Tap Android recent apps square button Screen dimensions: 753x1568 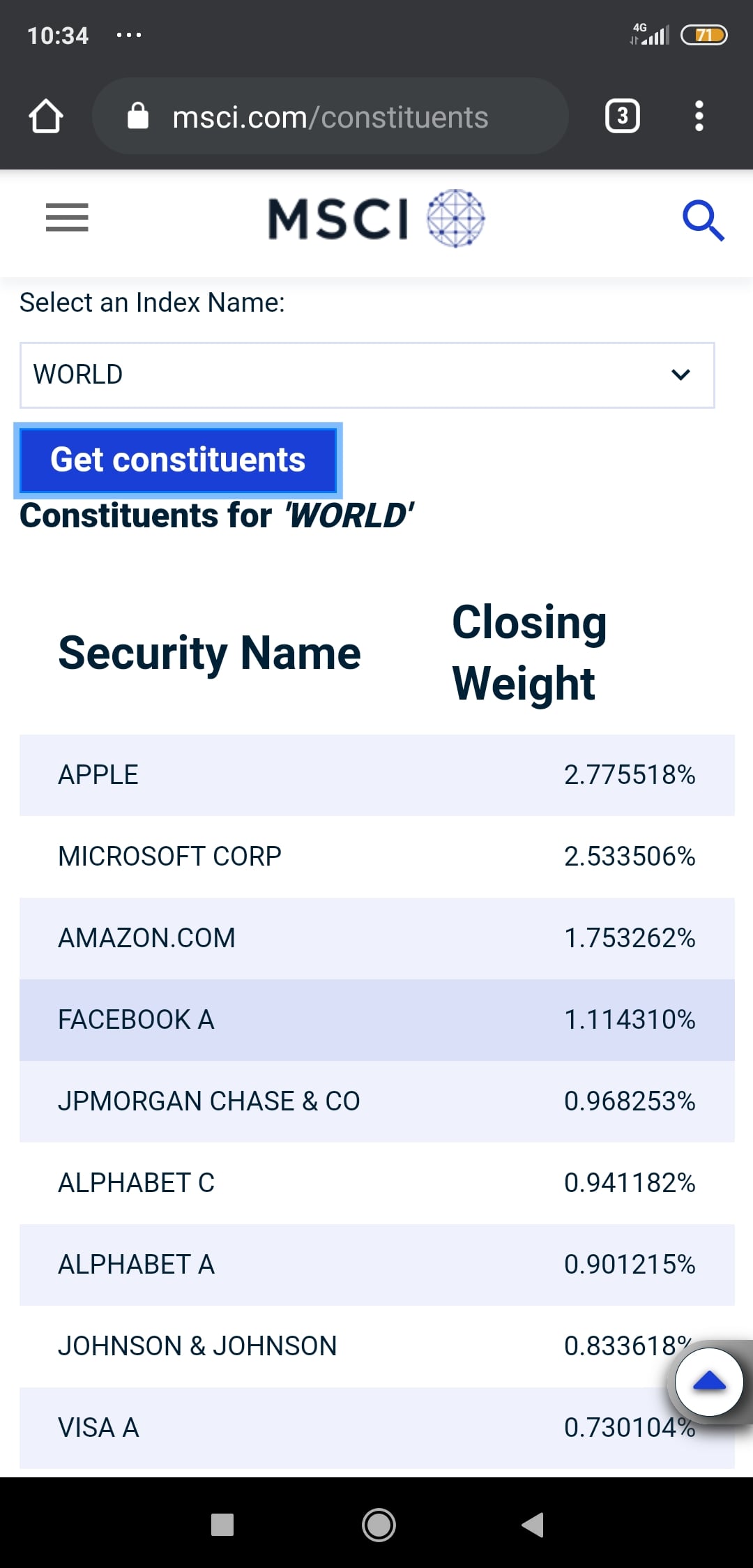[x=222, y=1525]
